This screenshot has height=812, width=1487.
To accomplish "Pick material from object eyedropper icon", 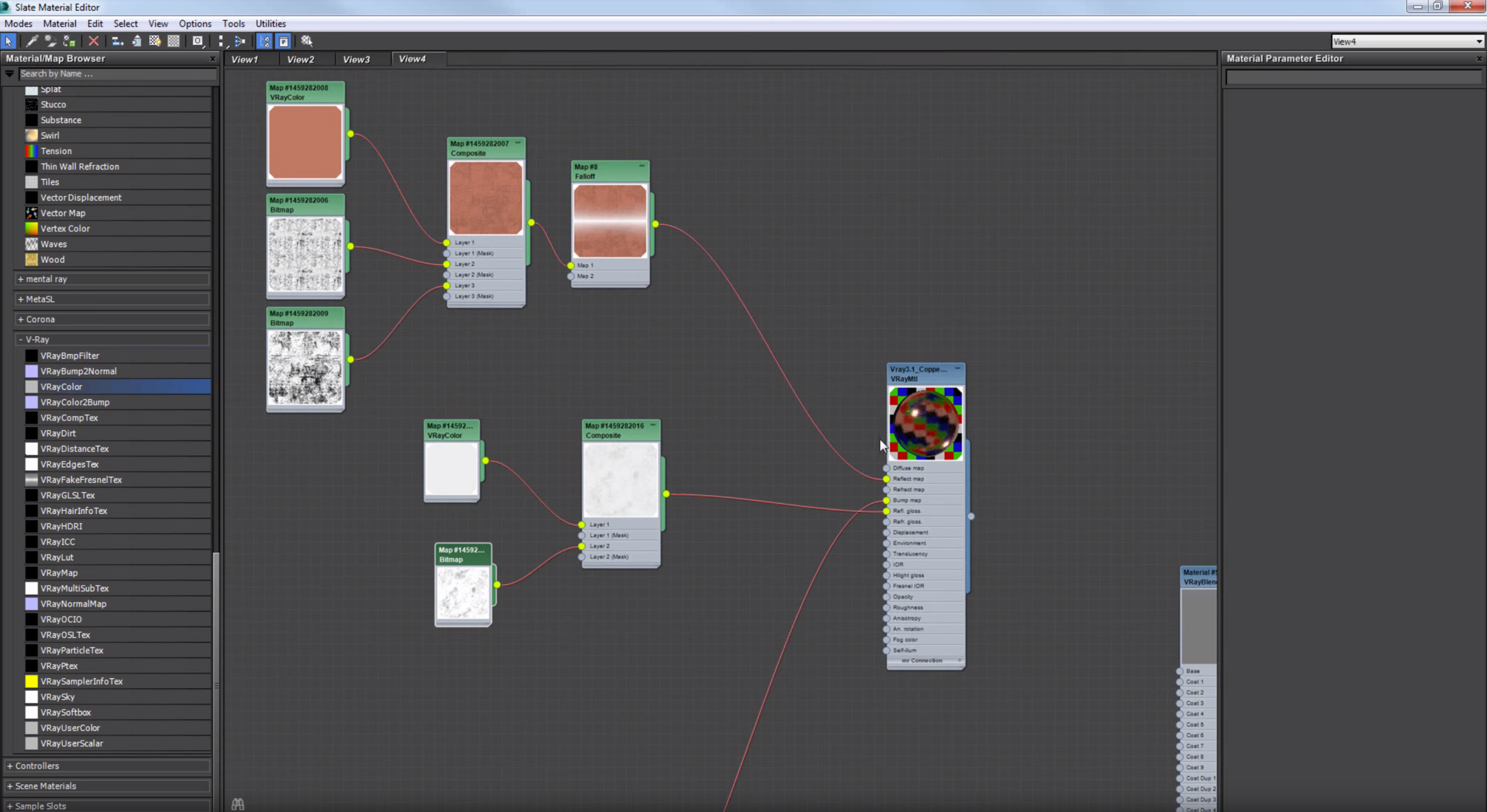I will [32, 41].
